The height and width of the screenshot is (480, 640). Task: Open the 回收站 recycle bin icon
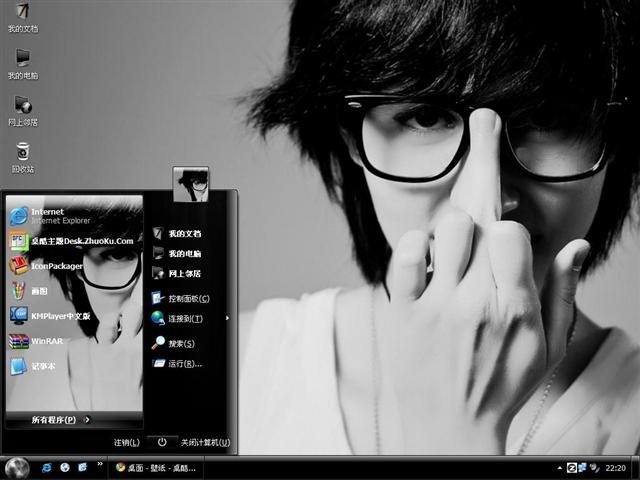click(x=23, y=158)
